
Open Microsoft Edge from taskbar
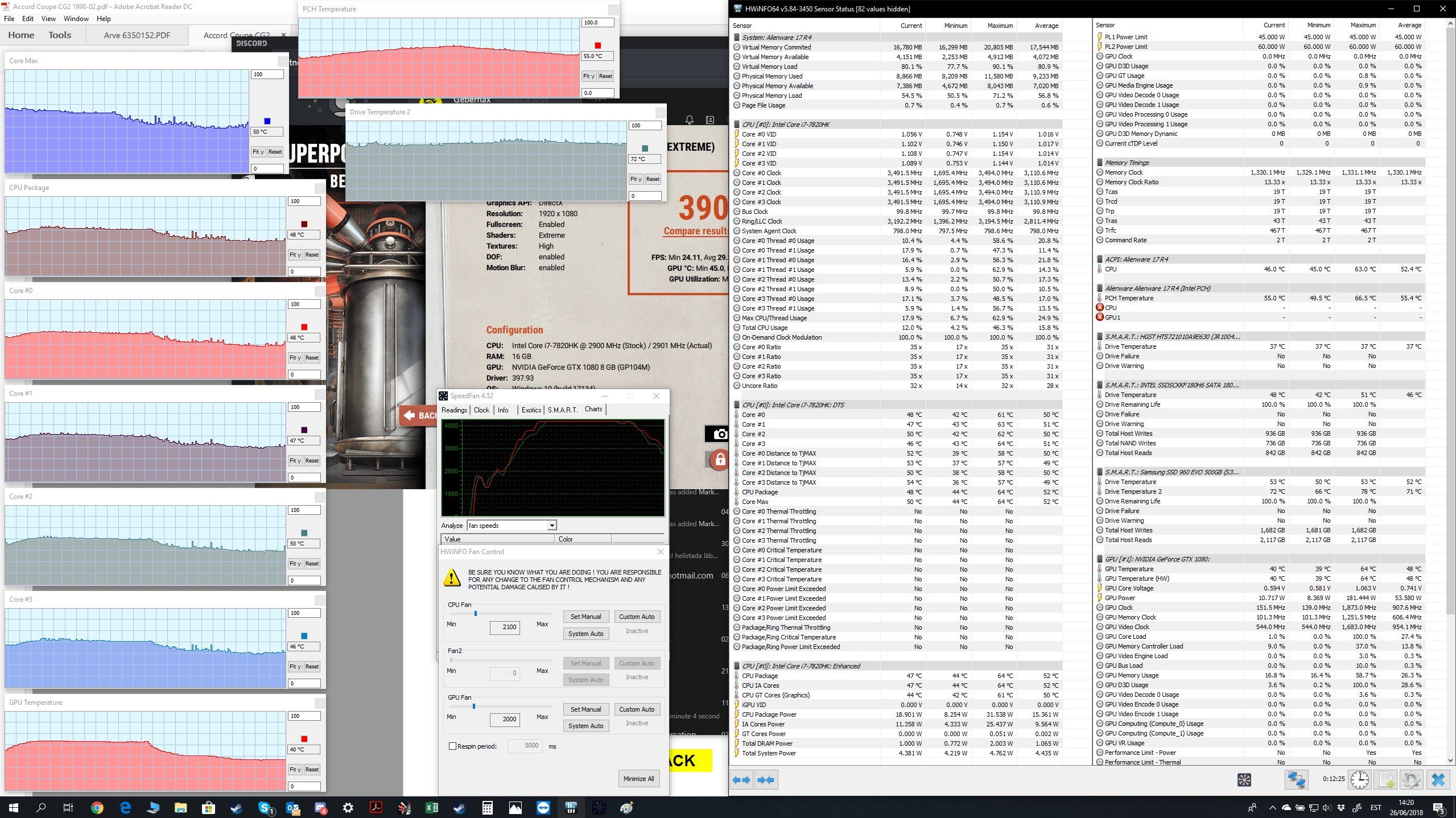tap(125, 808)
